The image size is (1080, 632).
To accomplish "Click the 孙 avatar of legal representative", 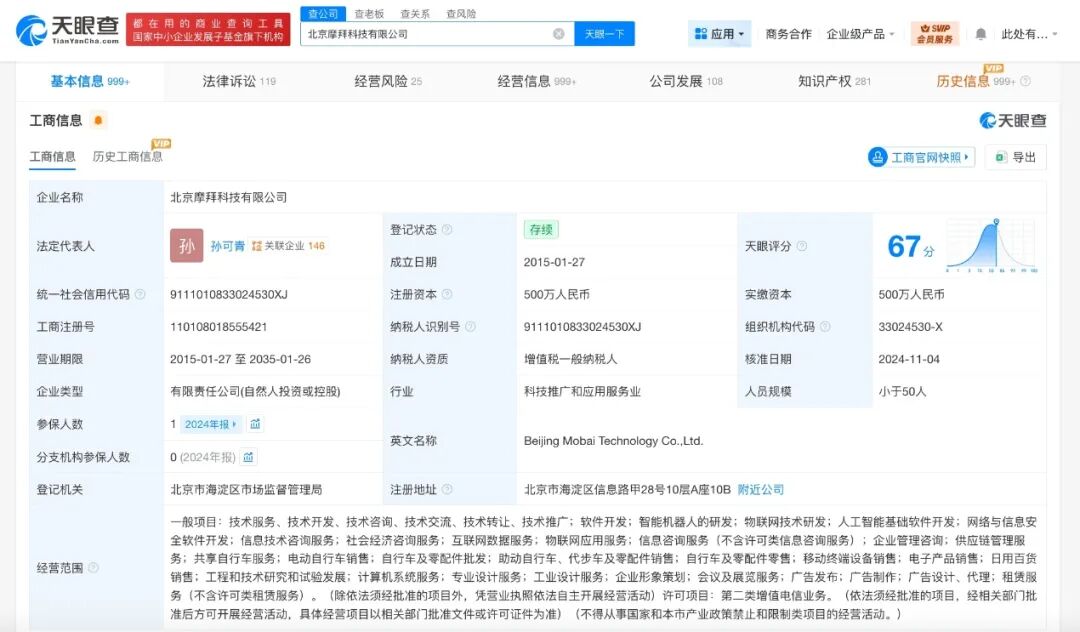I will [187, 246].
